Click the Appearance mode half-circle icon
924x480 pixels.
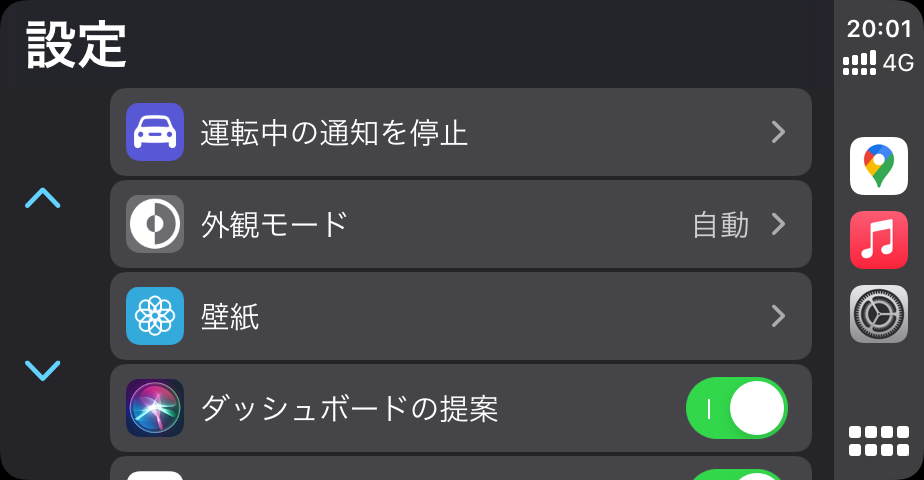tap(155, 224)
